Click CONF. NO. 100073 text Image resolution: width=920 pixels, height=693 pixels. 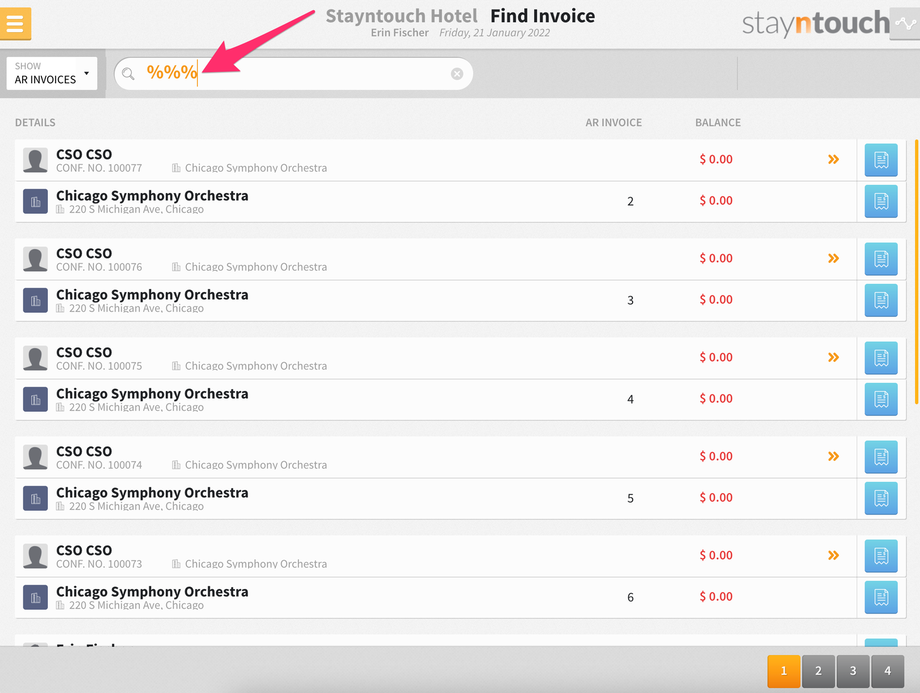[x=99, y=564]
